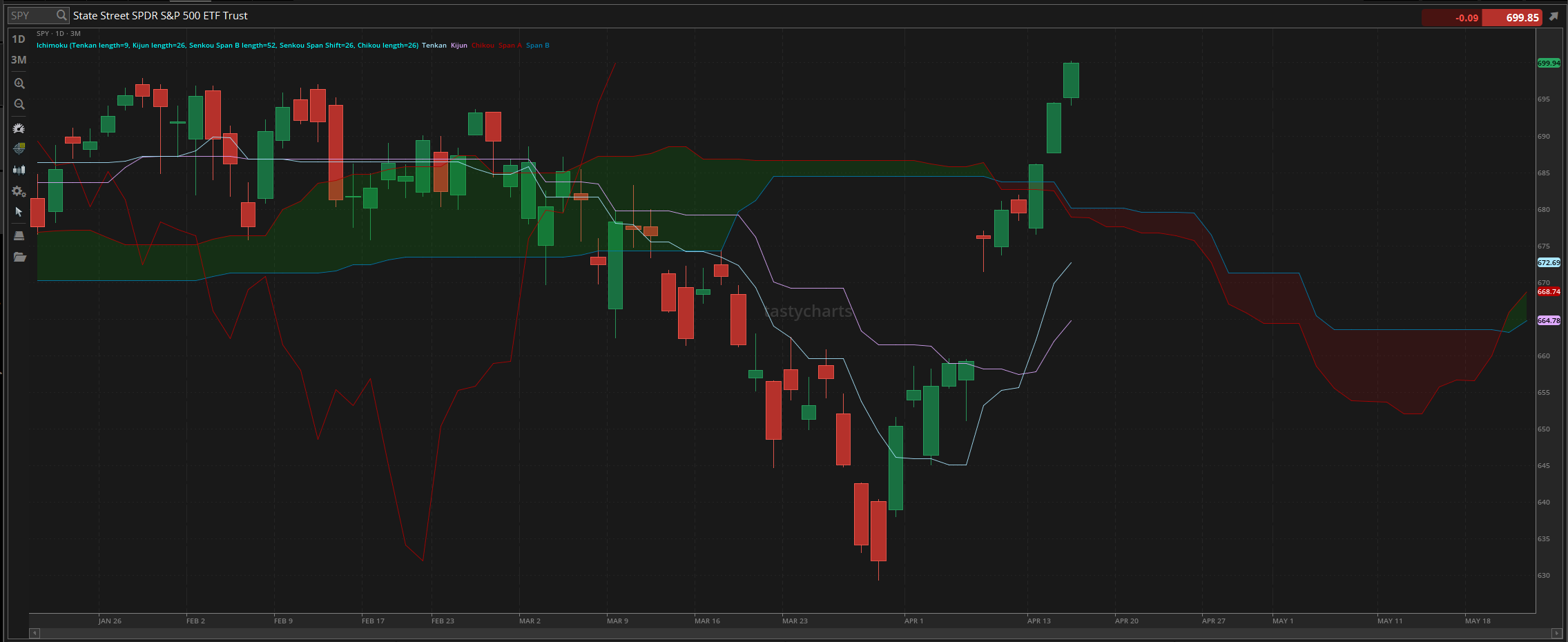Image resolution: width=1568 pixels, height=642 pixels.
Task: Open Ichimoku study settings from legend
Action: tap(227, 46)
